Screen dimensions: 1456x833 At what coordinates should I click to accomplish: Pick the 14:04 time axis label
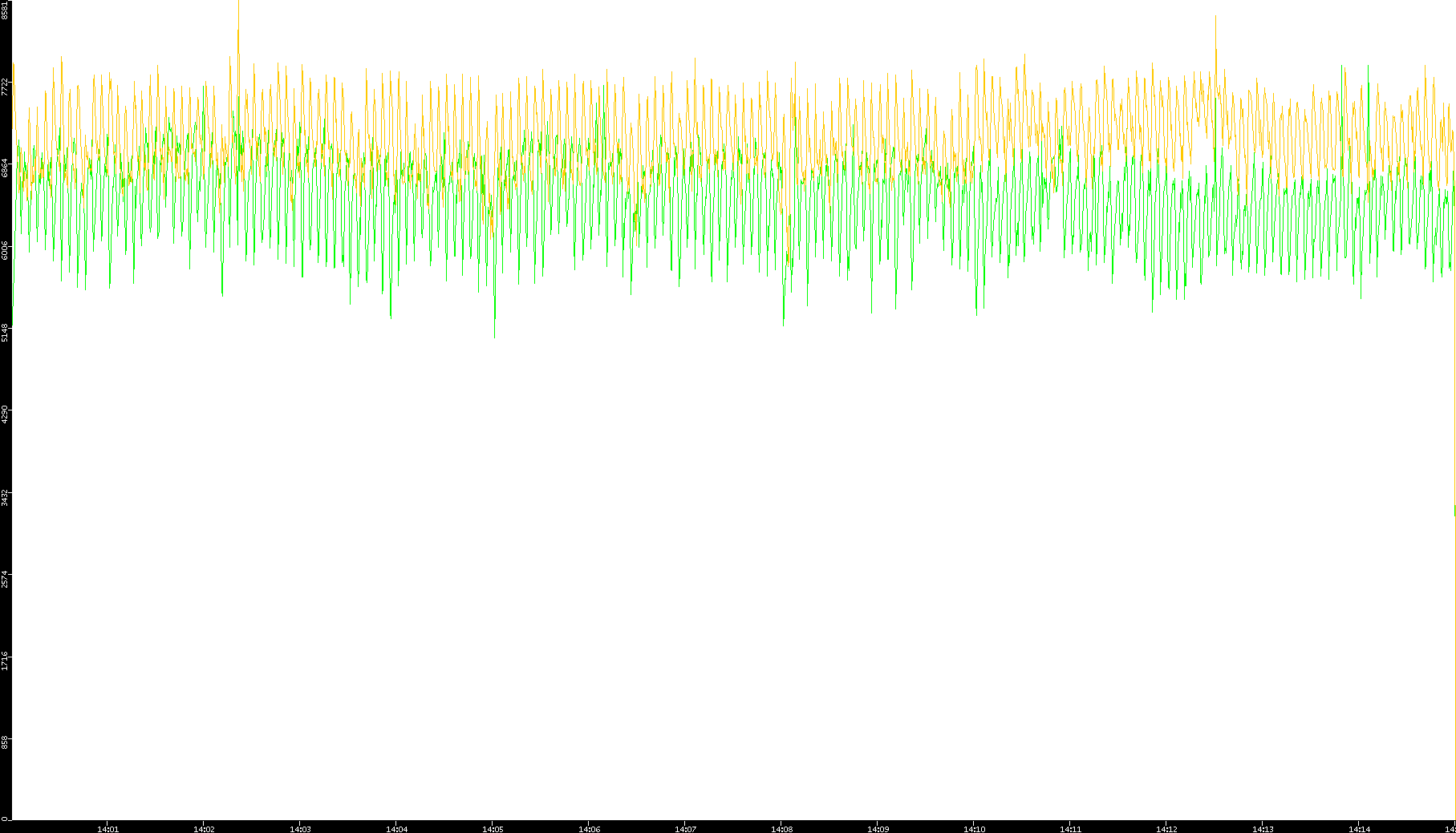(x=396, y=829)
